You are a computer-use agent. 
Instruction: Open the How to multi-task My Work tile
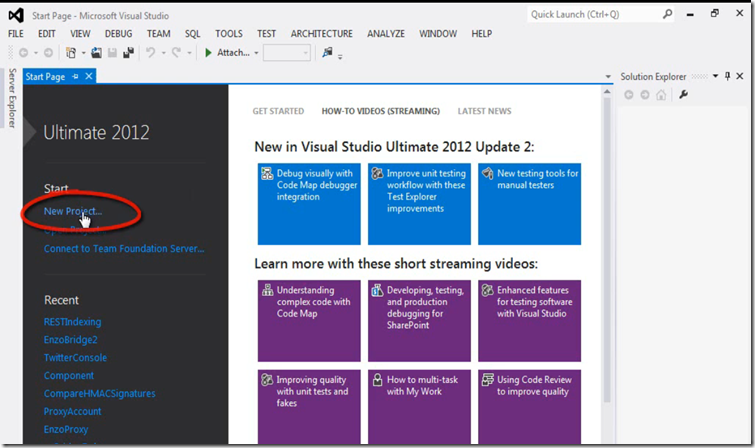[x=419, y=407]
